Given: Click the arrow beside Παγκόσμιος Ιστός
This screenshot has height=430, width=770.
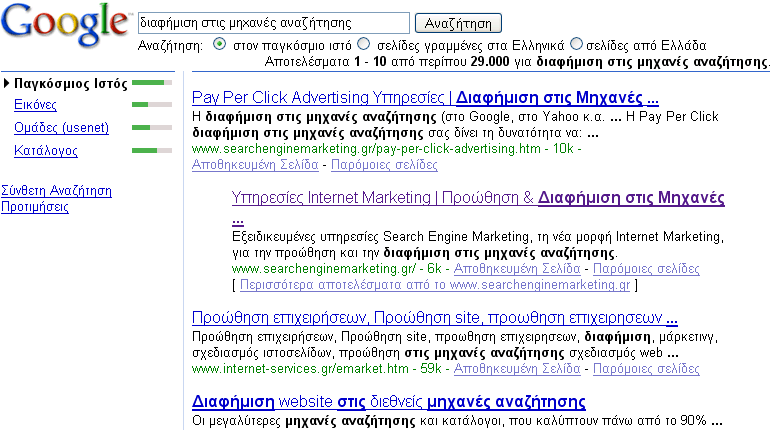Looking at the screenshot, I should (6, 83).
